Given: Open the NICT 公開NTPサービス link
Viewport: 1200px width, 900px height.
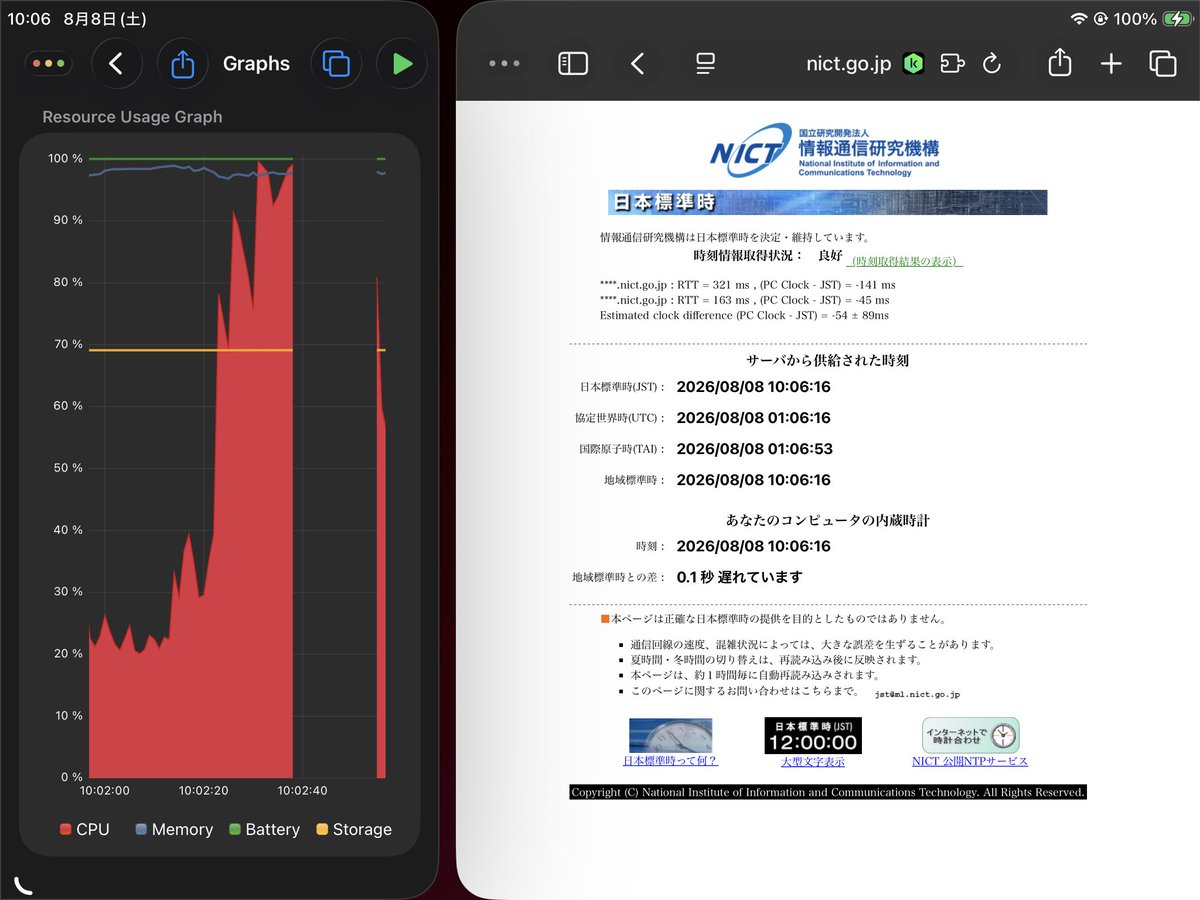Looking at the screenshot, I should pos(970,761).
